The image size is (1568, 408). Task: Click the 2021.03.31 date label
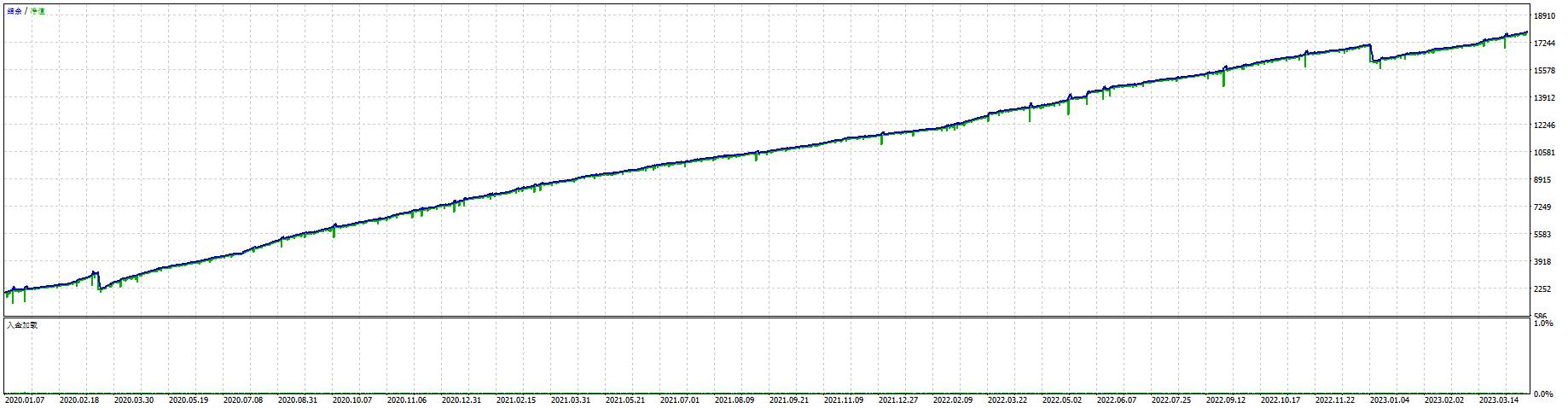pyautogui.click(x=571, y=399)
